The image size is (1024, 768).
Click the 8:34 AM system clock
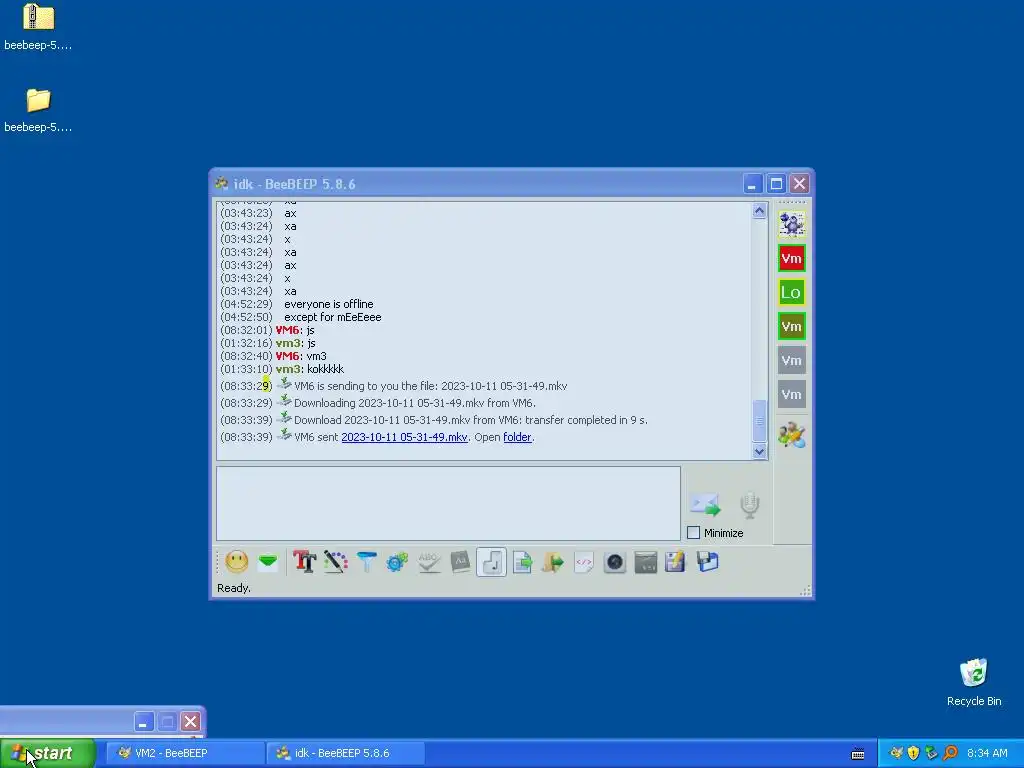point(987,753)
